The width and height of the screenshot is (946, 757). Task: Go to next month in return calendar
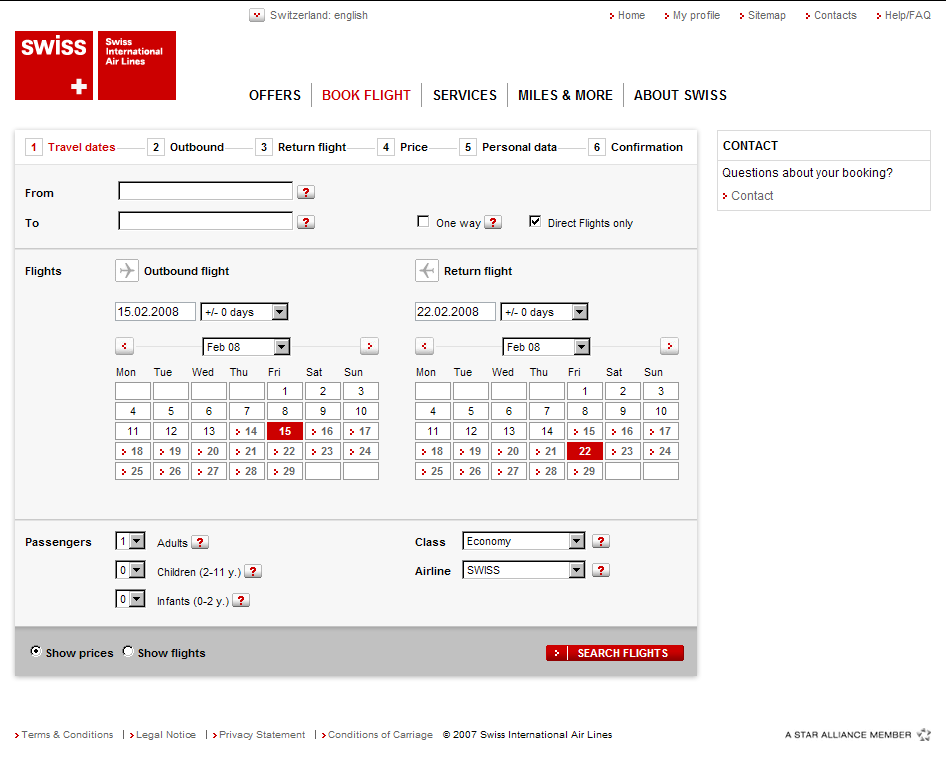[x=669, y=346]
